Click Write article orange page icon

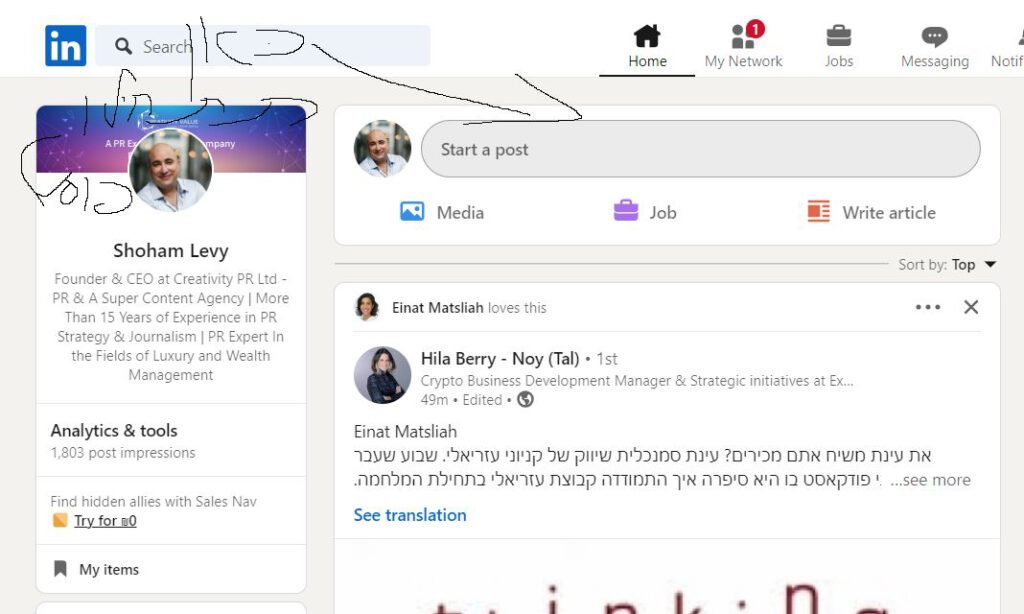point(818,212)
